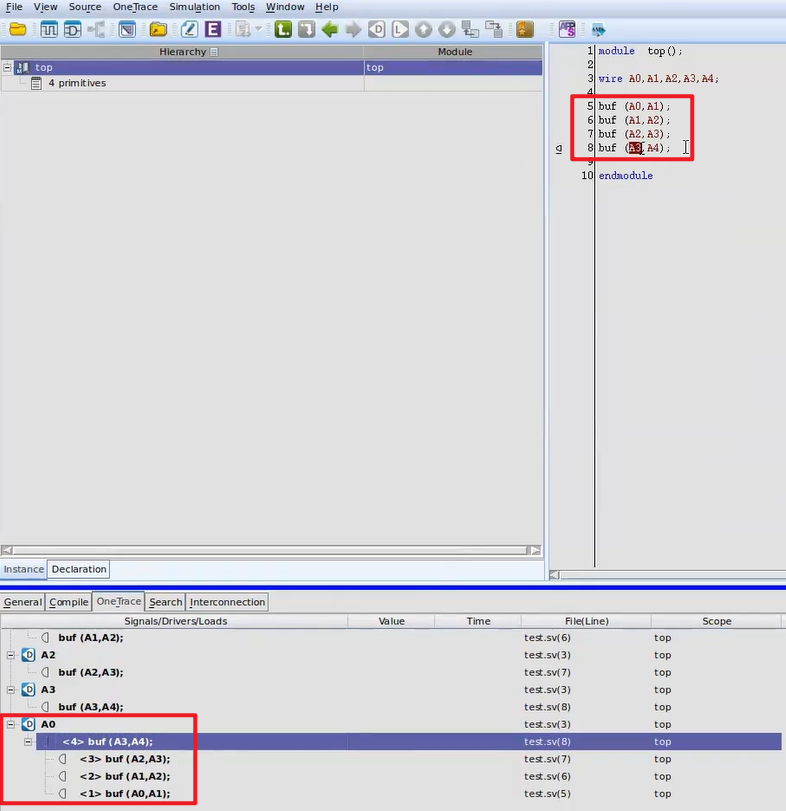Click the trace drivers D toolbar icon
786x811 pixels.
pyautogui.click(x=377, y=29)
